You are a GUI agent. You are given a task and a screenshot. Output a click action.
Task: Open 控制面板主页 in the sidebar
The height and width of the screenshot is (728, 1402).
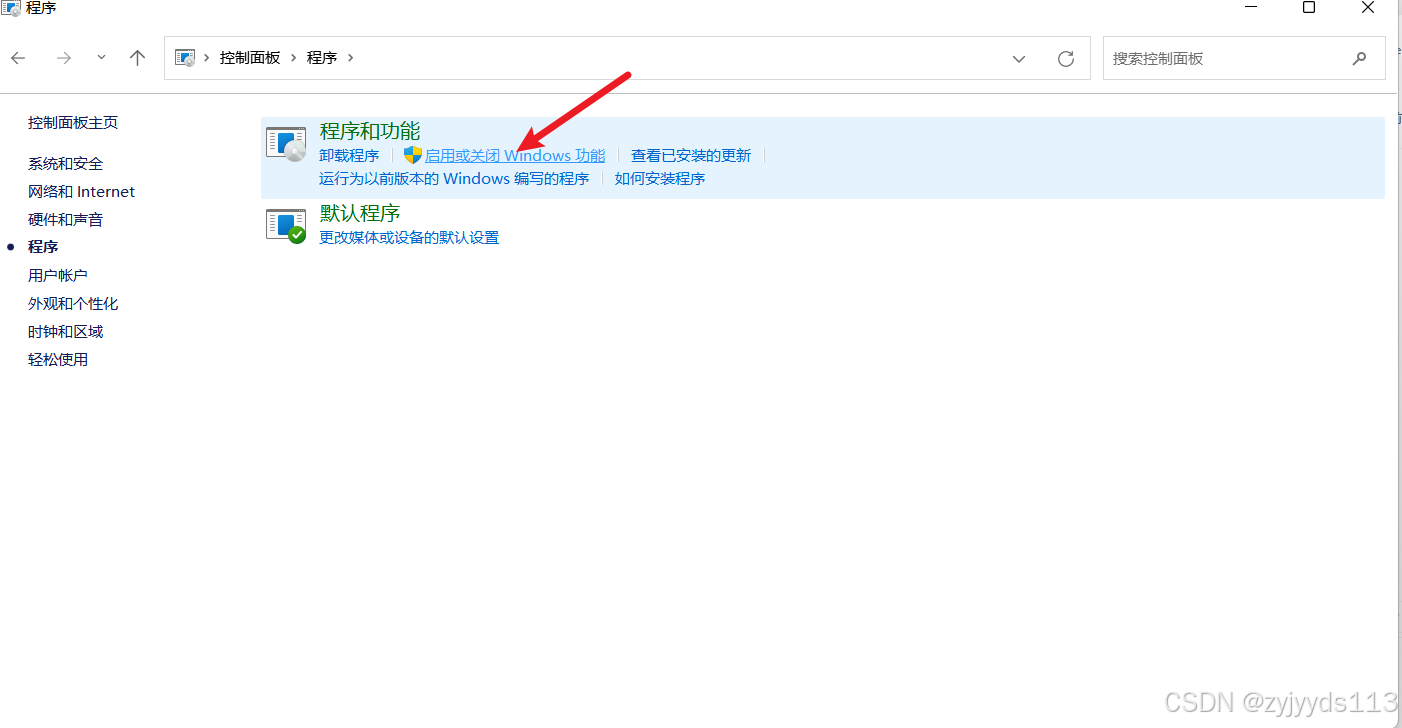[x=73, y=122]
